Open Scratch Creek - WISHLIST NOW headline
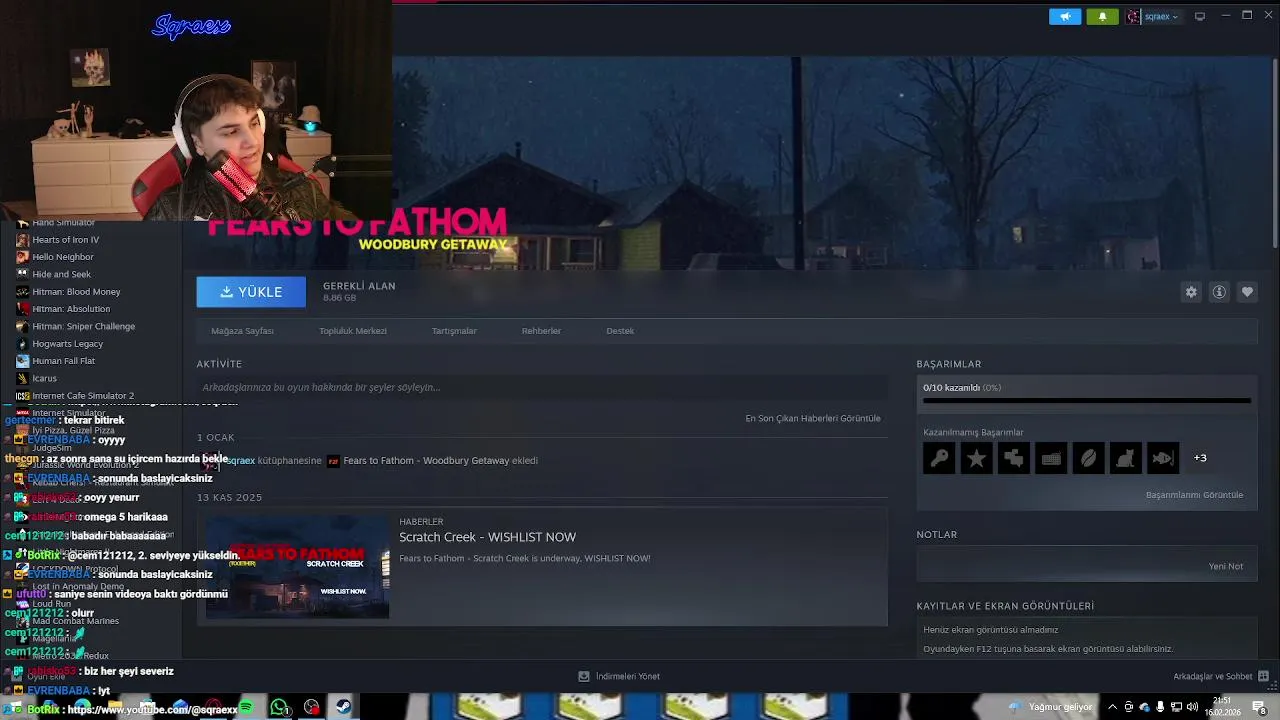1280x720 pixels. (x=487, y=537)
